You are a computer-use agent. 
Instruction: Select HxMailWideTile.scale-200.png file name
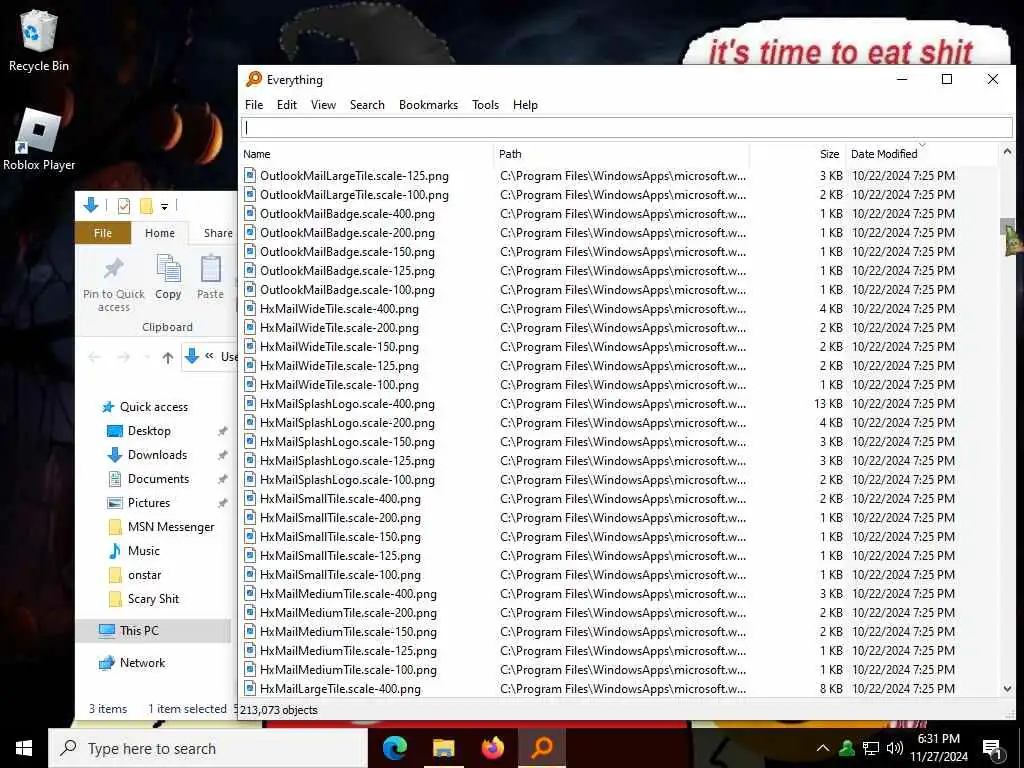339,328
